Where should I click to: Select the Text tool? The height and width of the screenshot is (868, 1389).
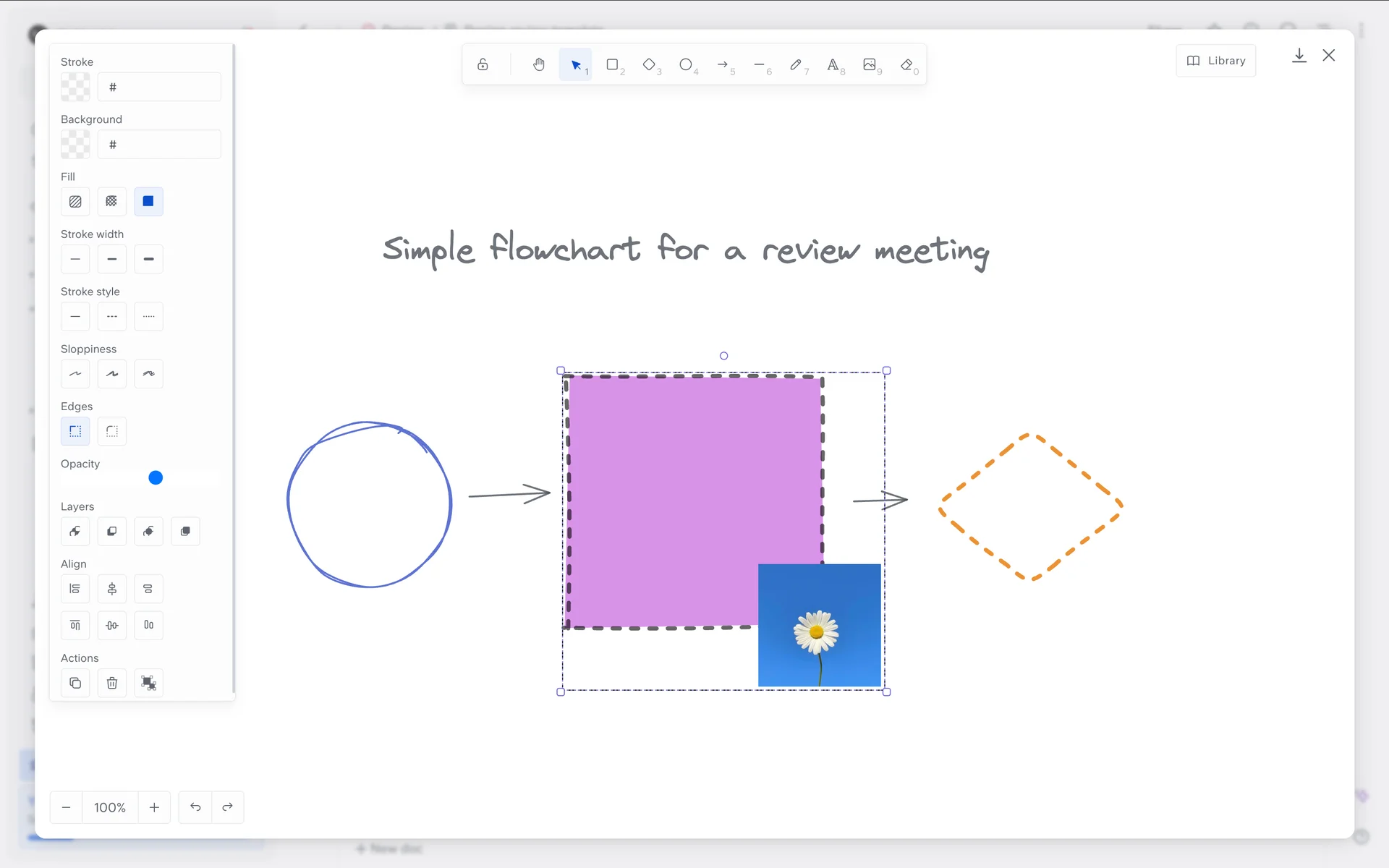click(x=833, y=65)
